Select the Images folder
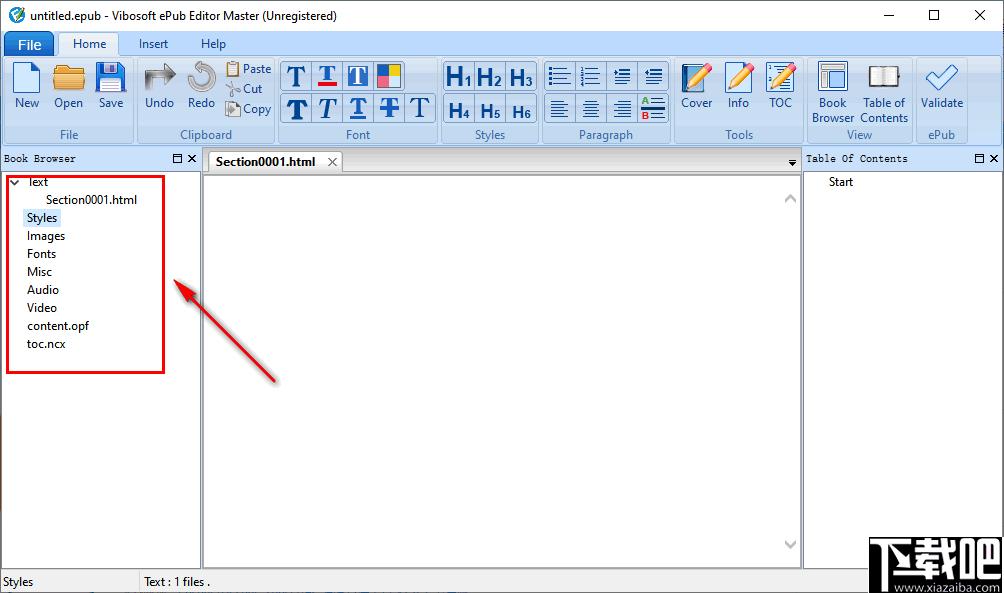 coord(45,236)
